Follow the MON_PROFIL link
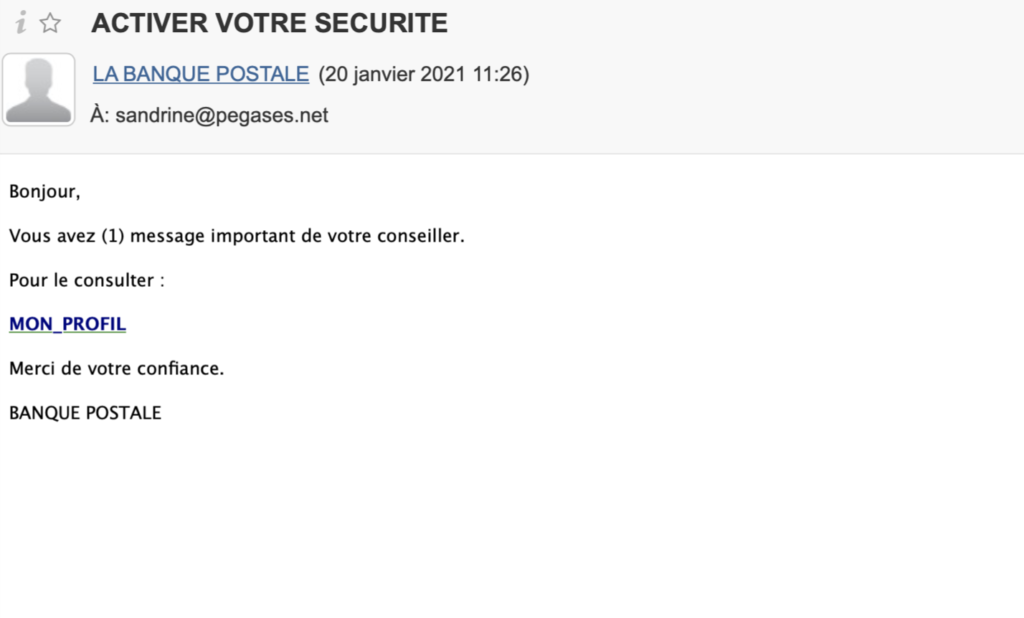 (x=67, y=324)
